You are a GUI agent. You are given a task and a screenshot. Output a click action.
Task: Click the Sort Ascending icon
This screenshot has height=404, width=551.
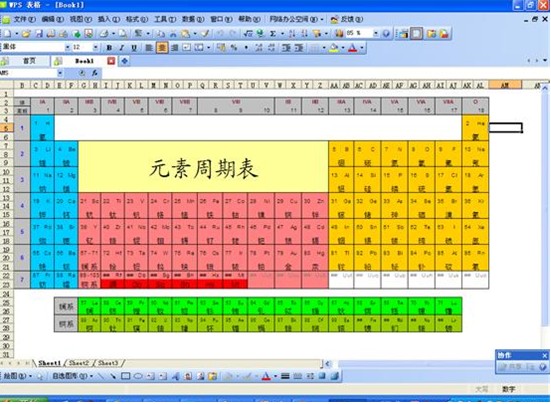tap(292, 34)
